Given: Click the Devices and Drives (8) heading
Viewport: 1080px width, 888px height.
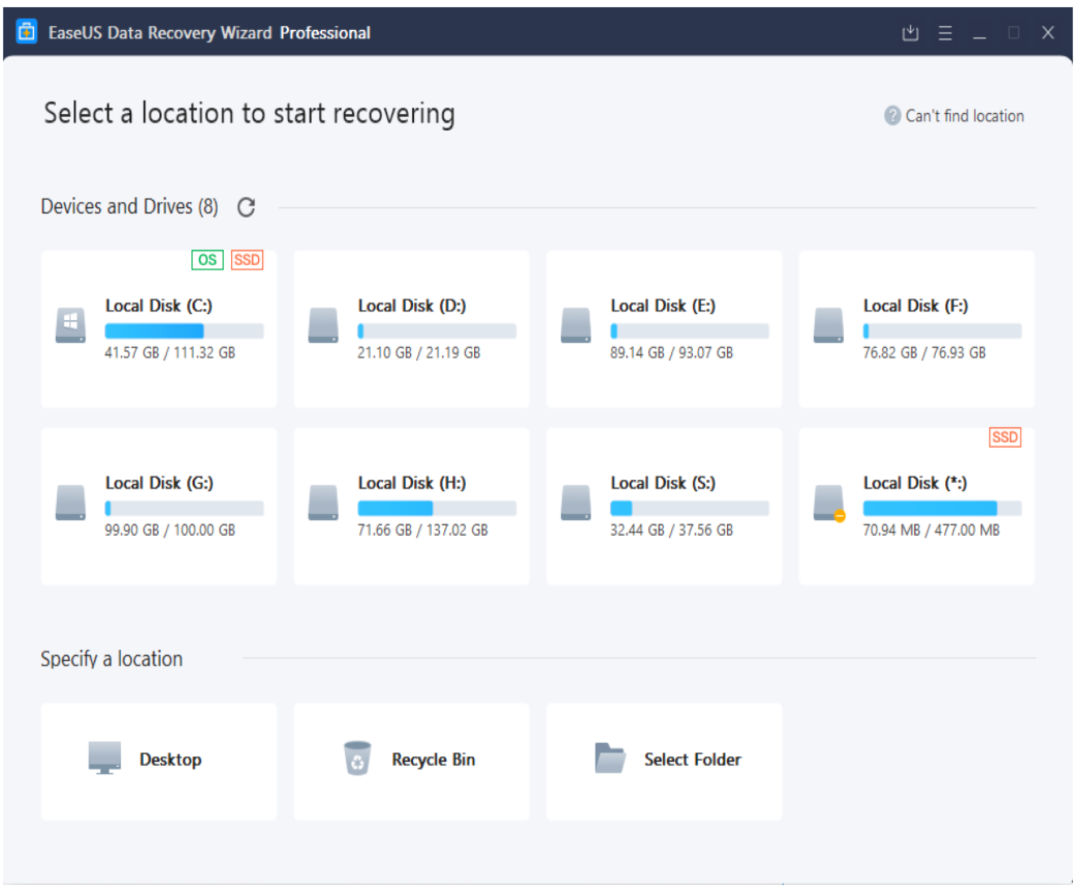Looking at the screenshot, I should pos(129,207).
